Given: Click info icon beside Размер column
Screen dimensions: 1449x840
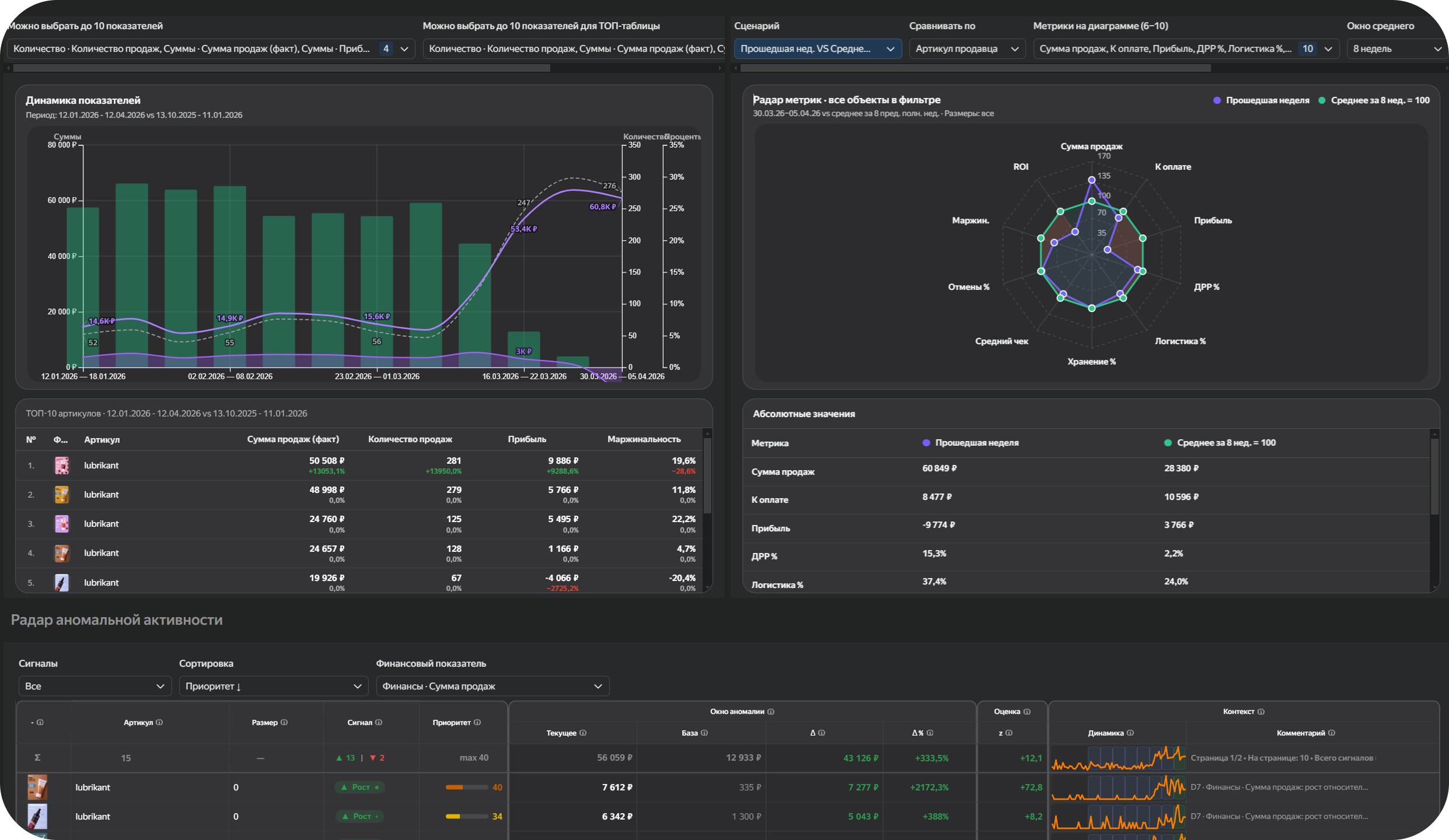Looking at the screenshot, I should pyautogui.click(x=284, y=722).
